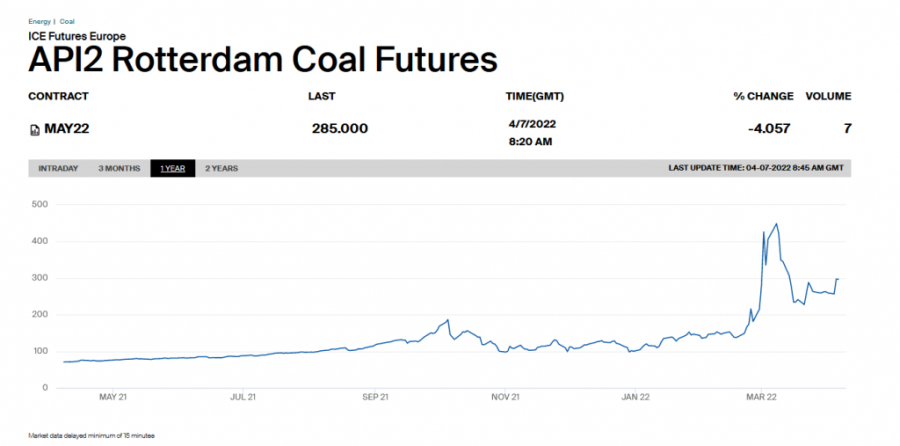
Task: Click the ICE Futures Europe label
Action: click(77, 36)
